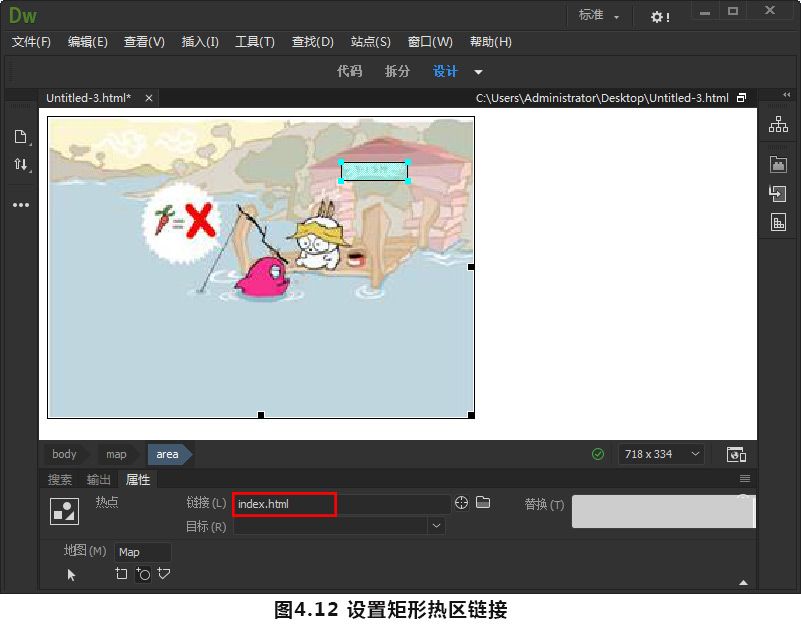Open the more tools ellipsis in left sidebar

20,205
